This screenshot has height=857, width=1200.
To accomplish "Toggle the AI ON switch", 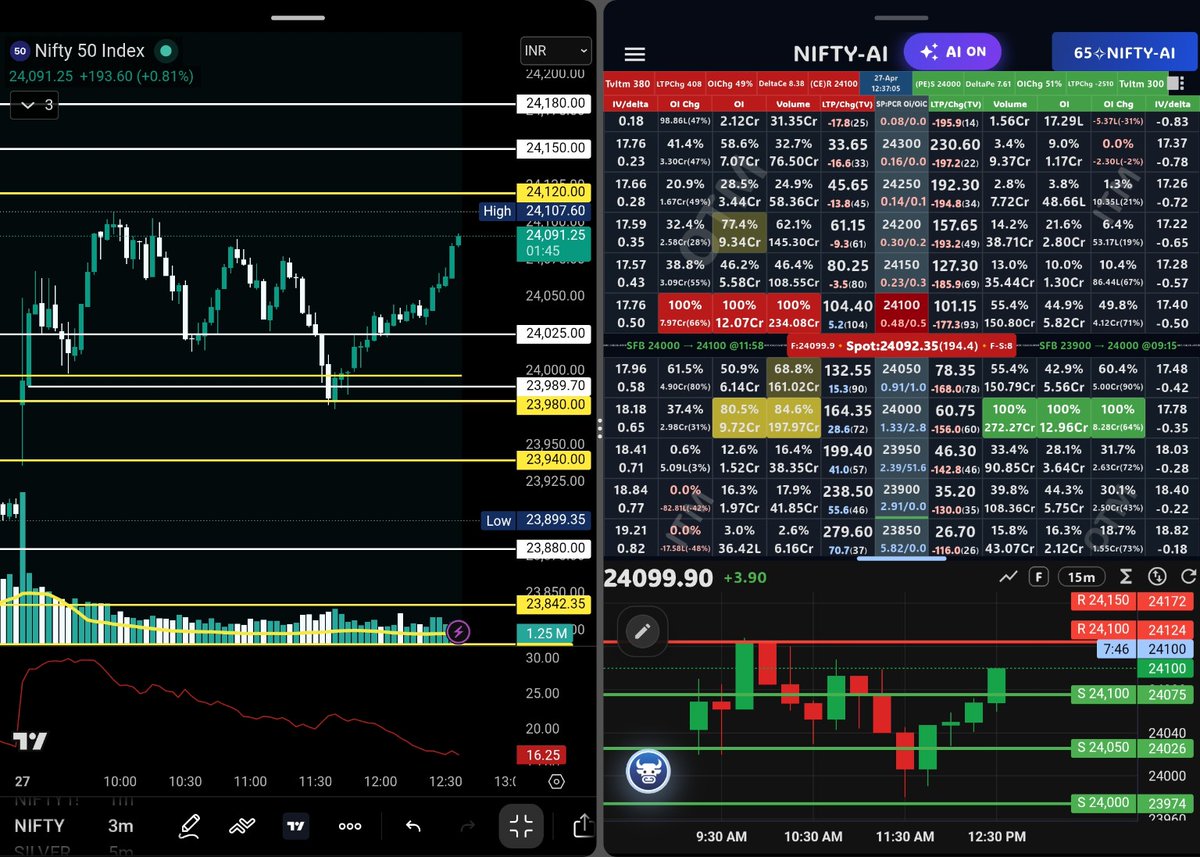I will (952, 52).
